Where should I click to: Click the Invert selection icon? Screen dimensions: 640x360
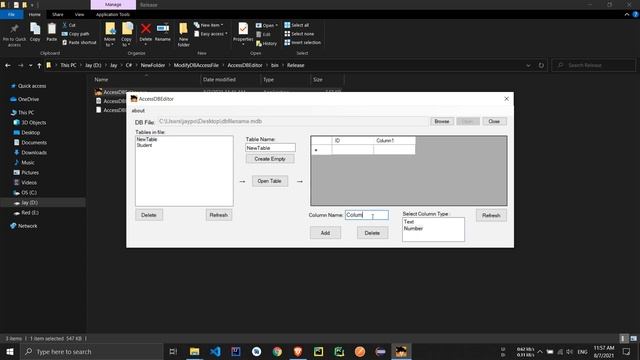[x=287, y=42]
